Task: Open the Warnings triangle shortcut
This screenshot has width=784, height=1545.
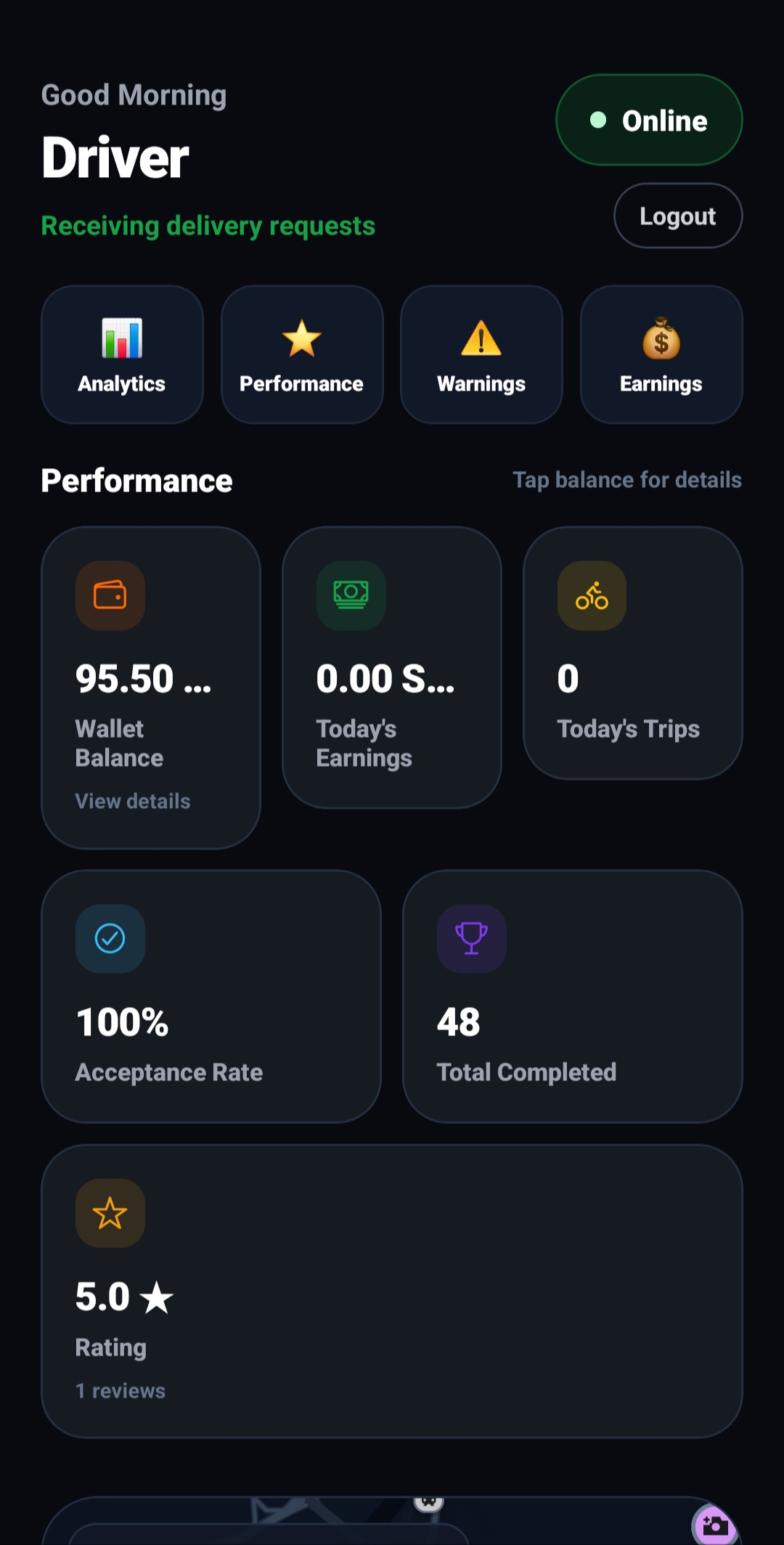Action: (481, 354)
